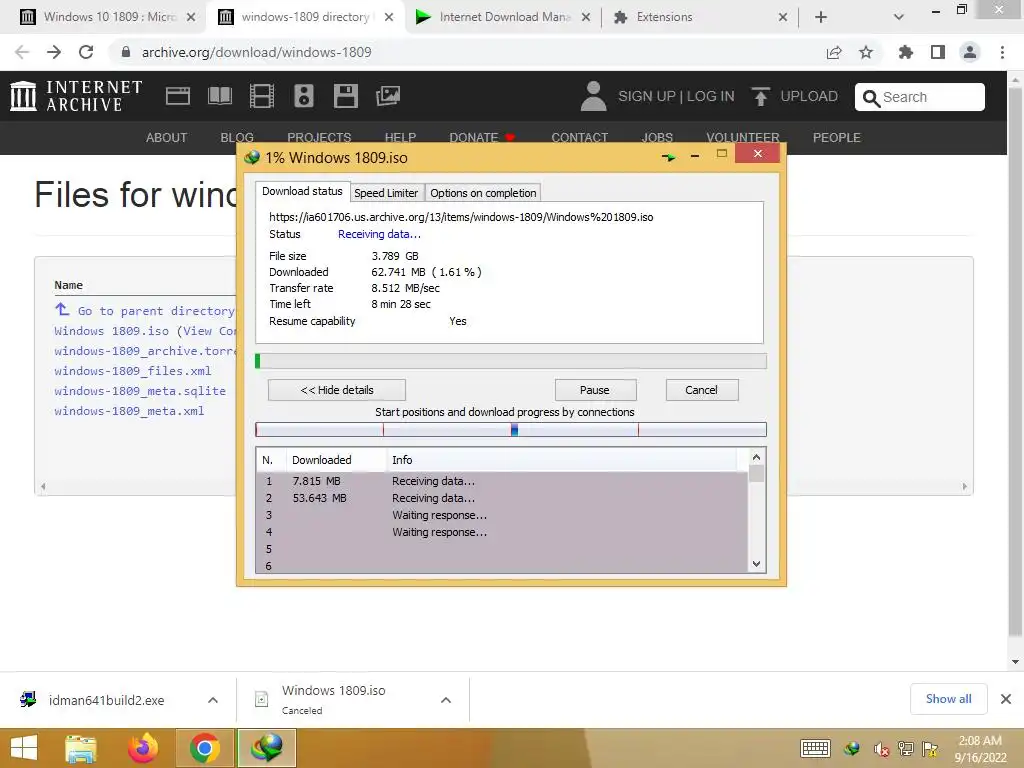1024x768 pixels.
Task: Click the browser Forward arrow
Action: tap(54, 52)
